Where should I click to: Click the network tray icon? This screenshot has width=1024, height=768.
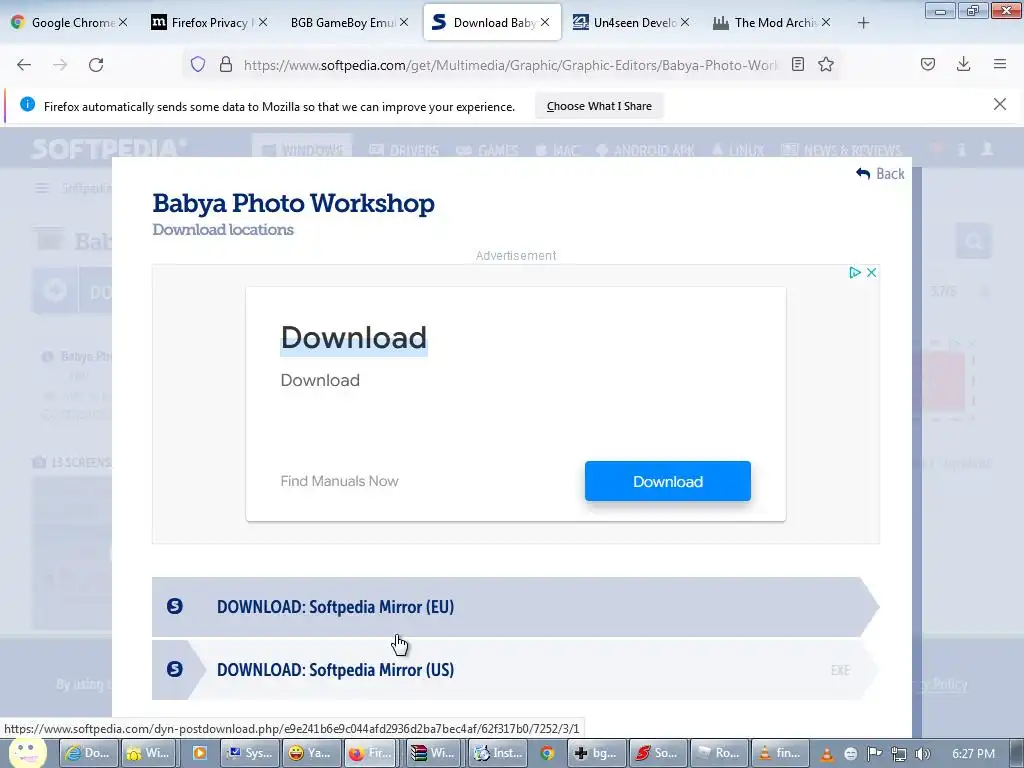(x=899, y=754)
